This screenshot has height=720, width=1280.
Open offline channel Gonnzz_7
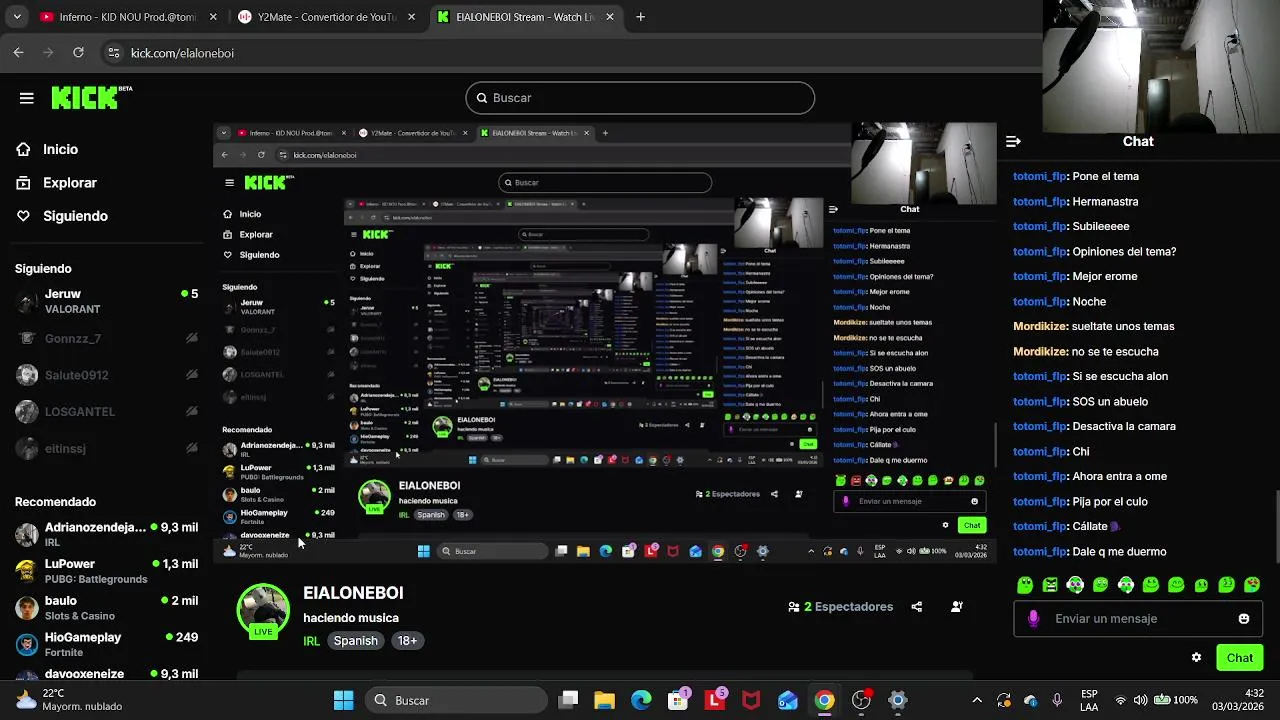pyautogui.click(x=107, y=339)
